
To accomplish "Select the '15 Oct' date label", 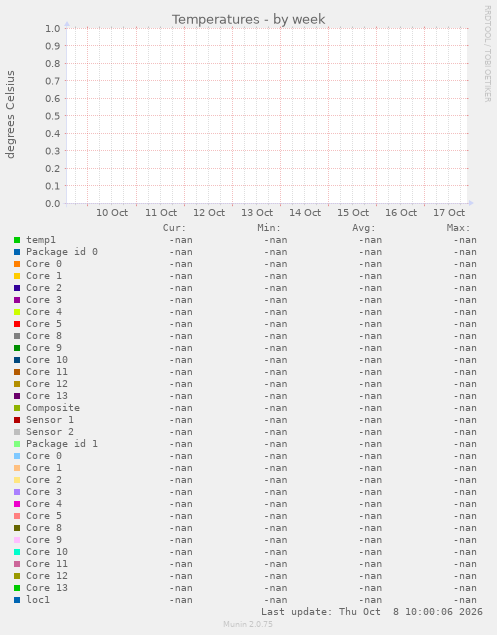I will click(x=353, y=213).
